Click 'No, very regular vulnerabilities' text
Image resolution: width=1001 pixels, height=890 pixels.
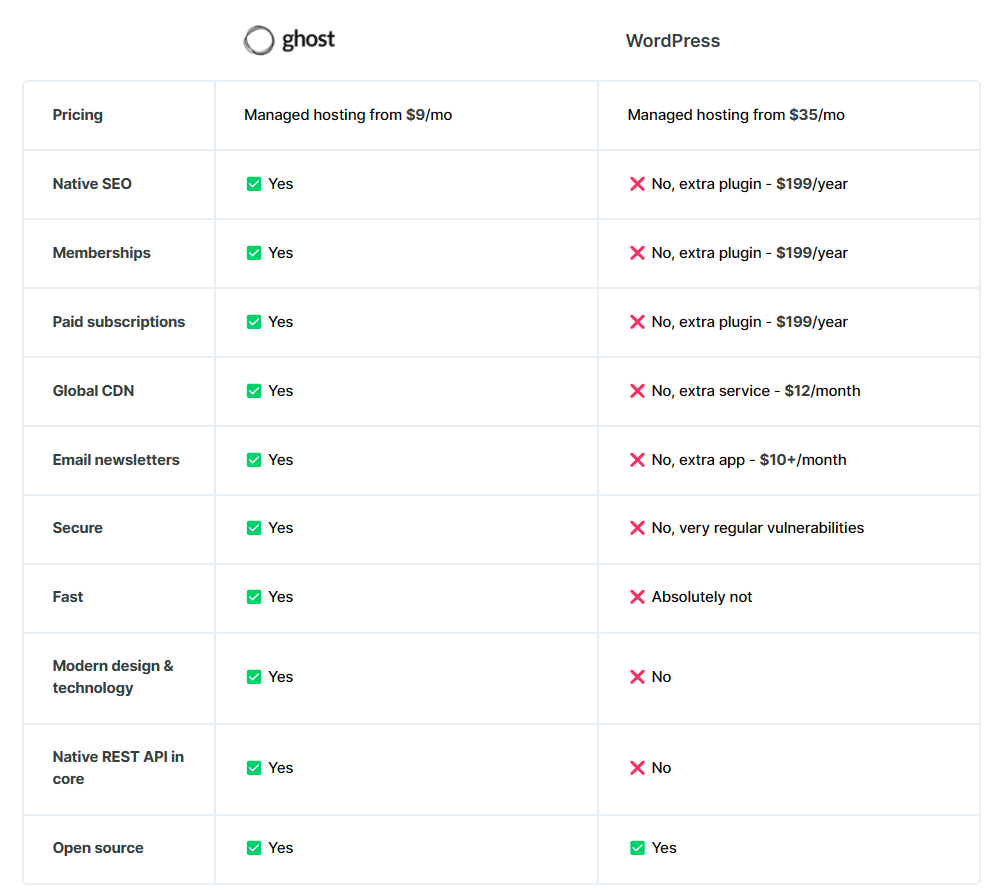[x=758, y=528]
